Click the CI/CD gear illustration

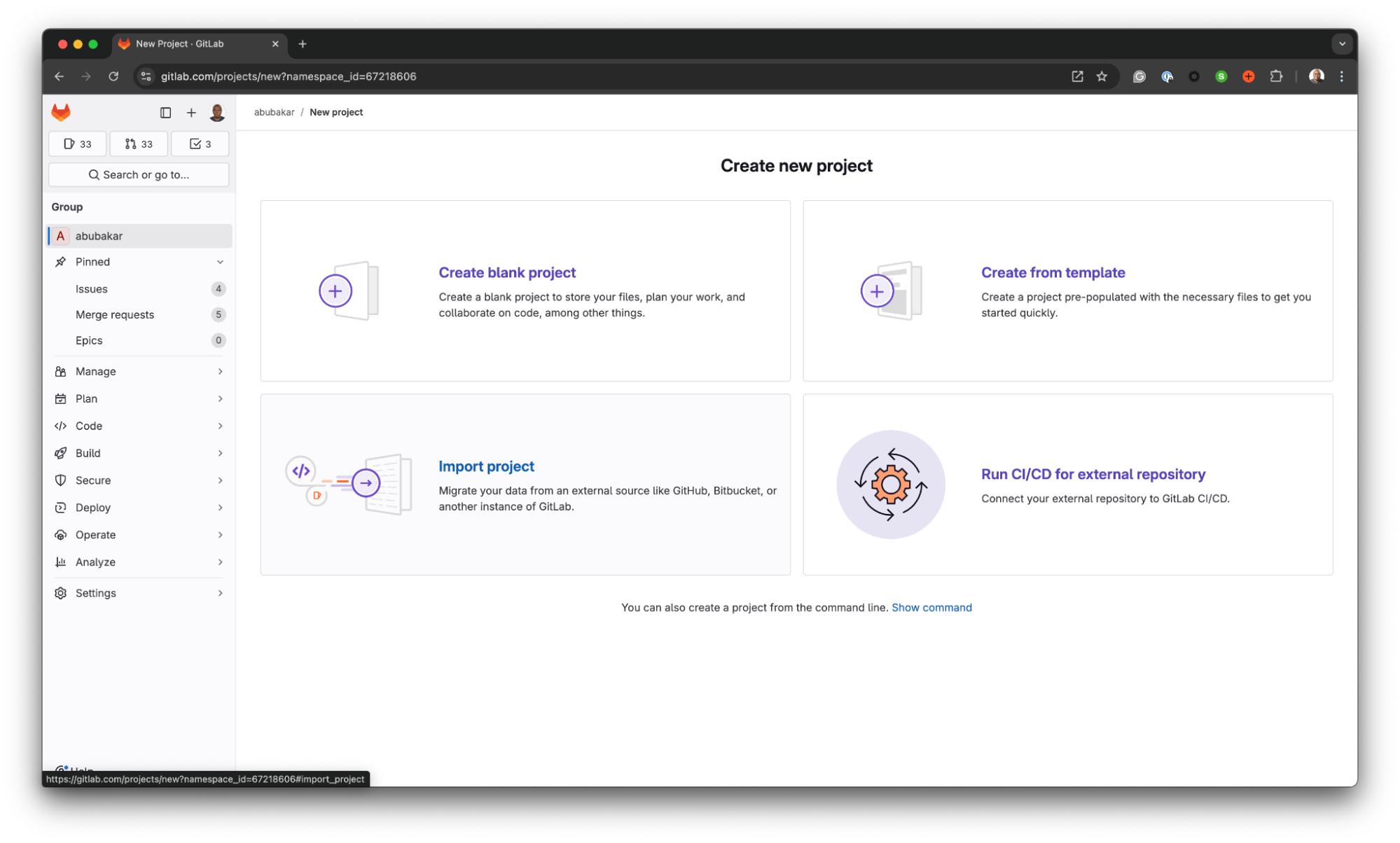(x=891, y=485)
